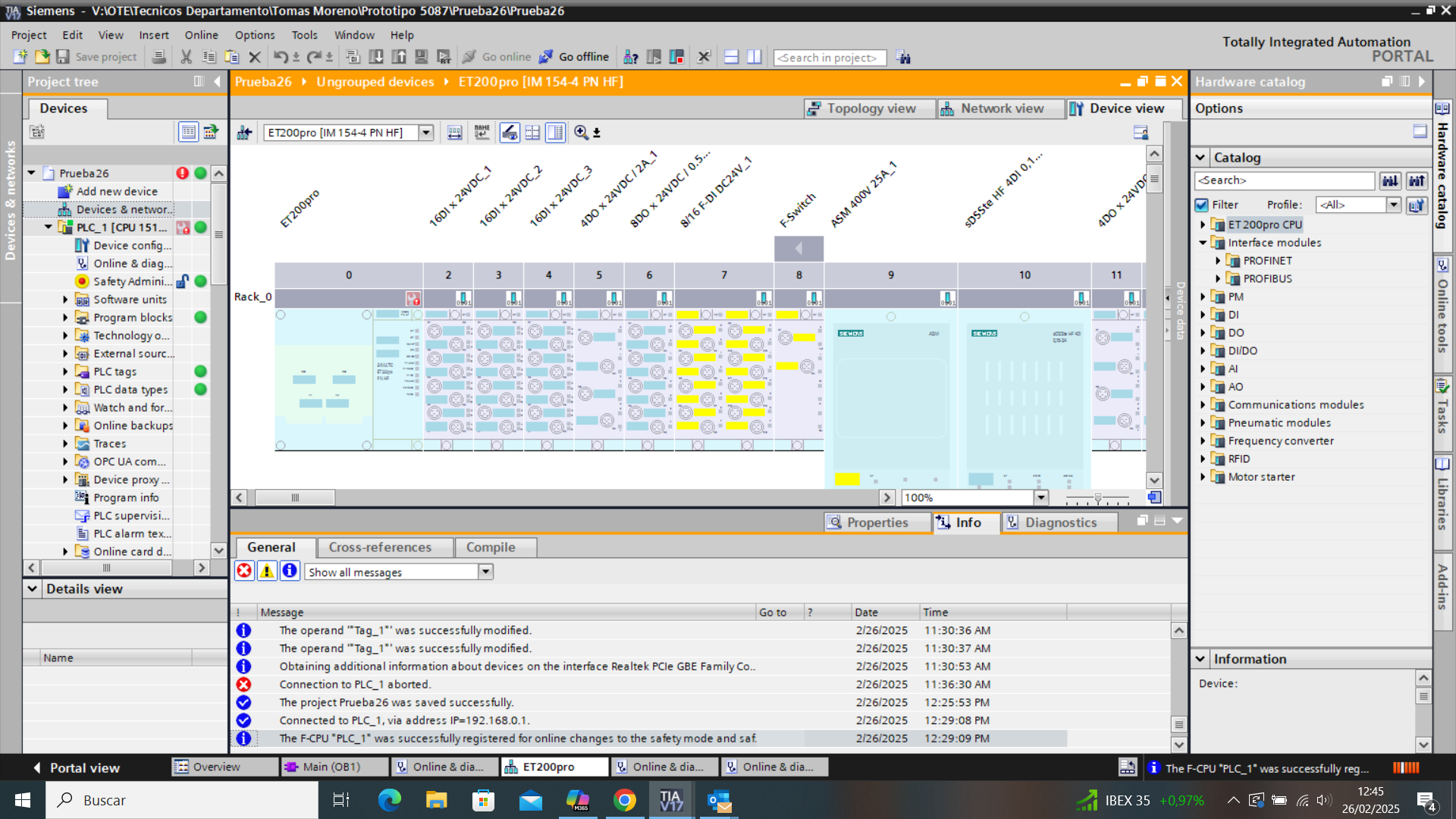Click the Download to device toolbar icon
Viewport: 1456px width, 819px height.
pos(375,57)
